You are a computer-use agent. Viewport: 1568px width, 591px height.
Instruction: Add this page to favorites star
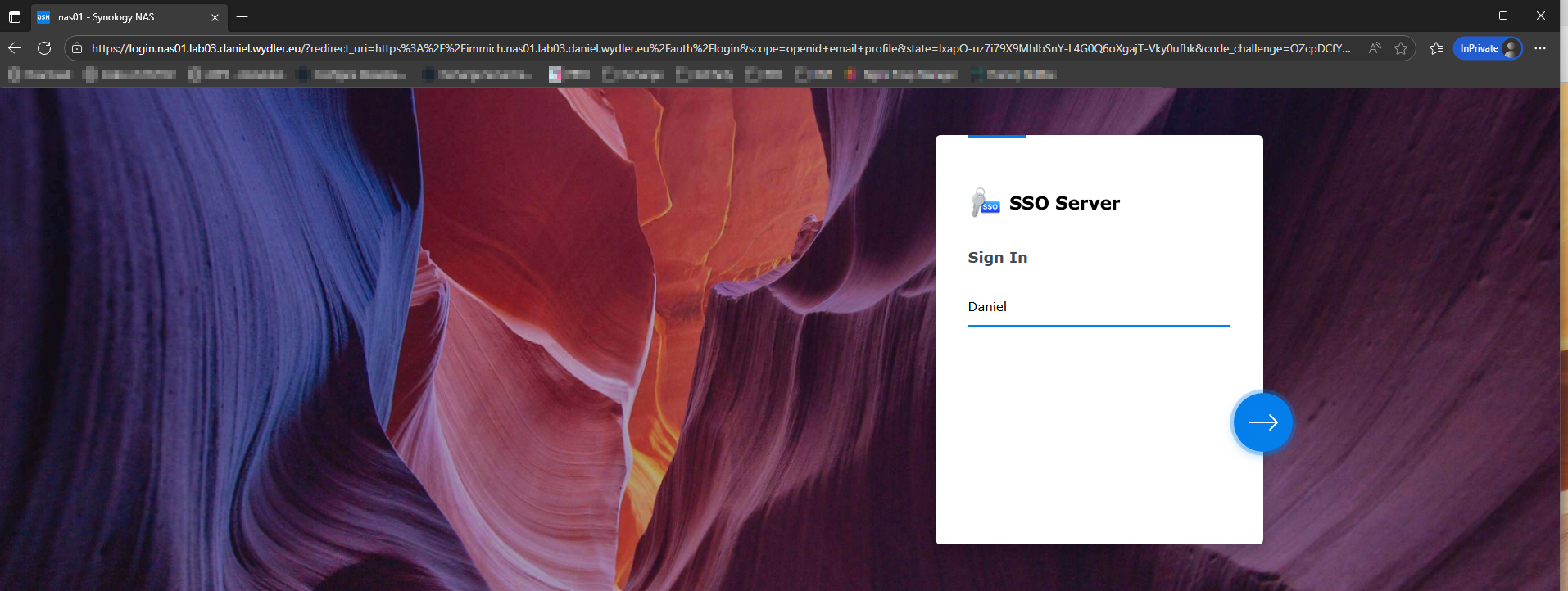(x=1401, y=48)
